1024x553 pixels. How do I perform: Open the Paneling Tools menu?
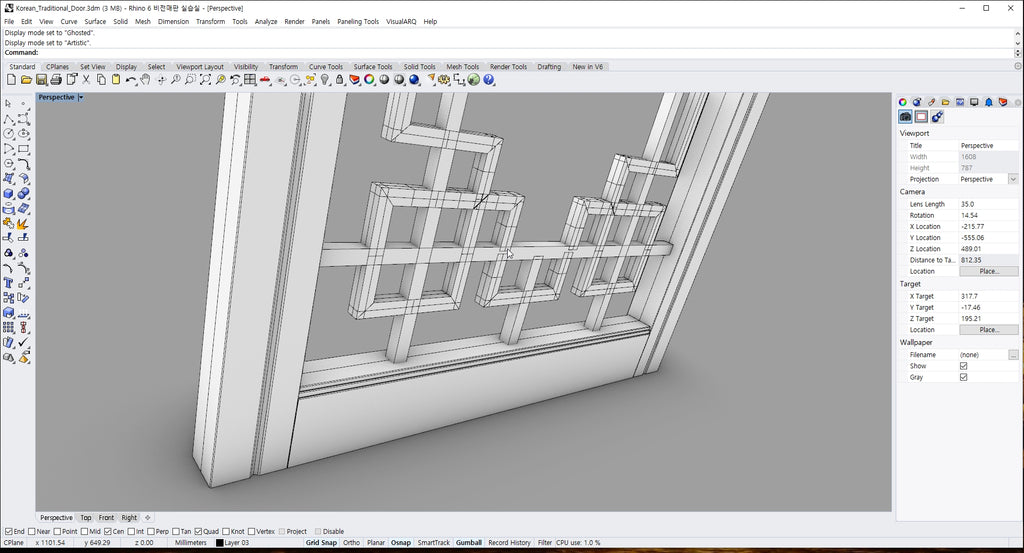[357, 21]
